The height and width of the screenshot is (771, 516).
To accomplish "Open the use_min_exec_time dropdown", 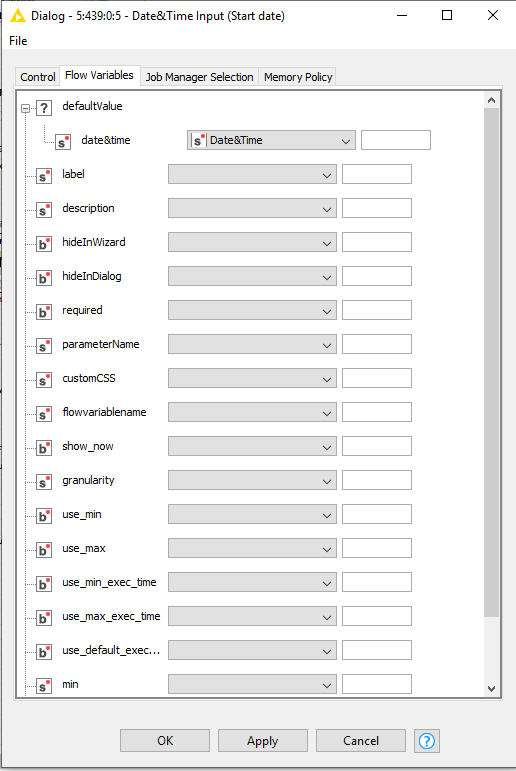I will (x=252, y=582).
